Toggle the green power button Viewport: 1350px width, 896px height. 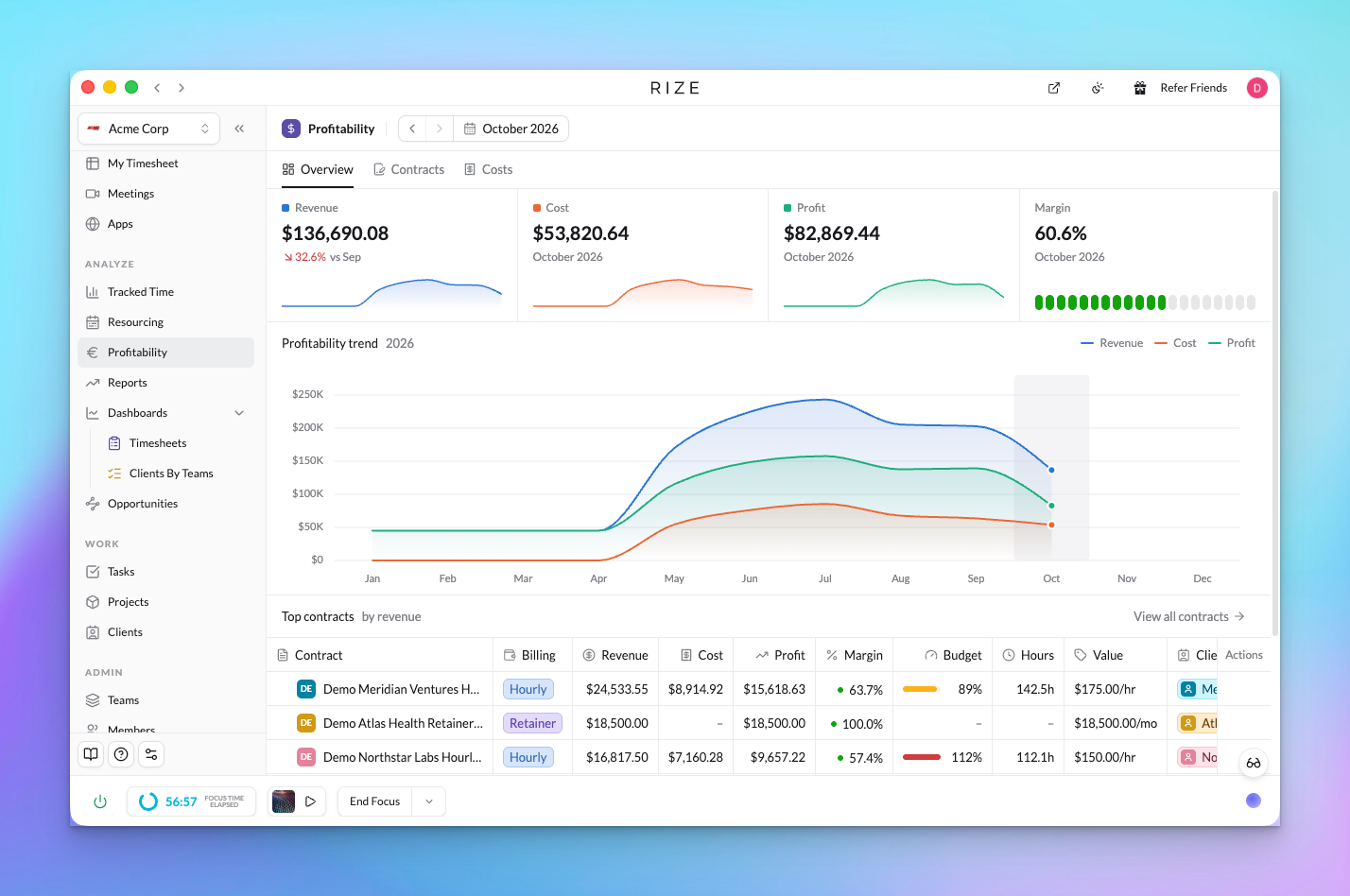pos(100,801)
